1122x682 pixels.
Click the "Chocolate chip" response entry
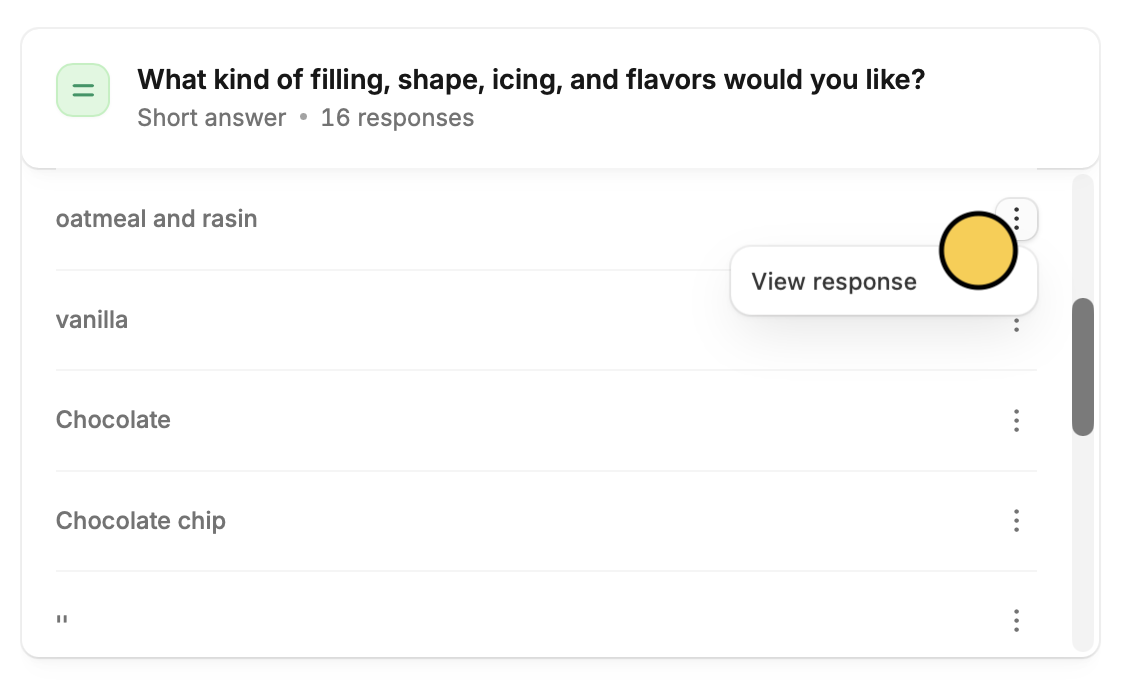141,520
